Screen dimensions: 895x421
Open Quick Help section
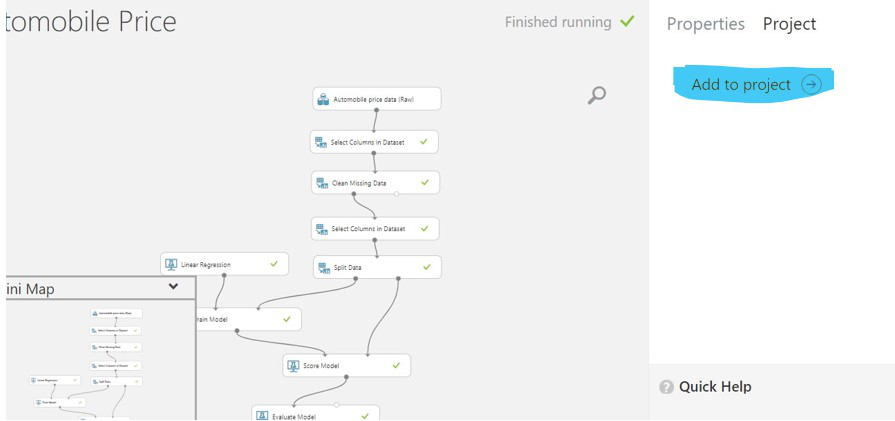(x=714, y=387)
